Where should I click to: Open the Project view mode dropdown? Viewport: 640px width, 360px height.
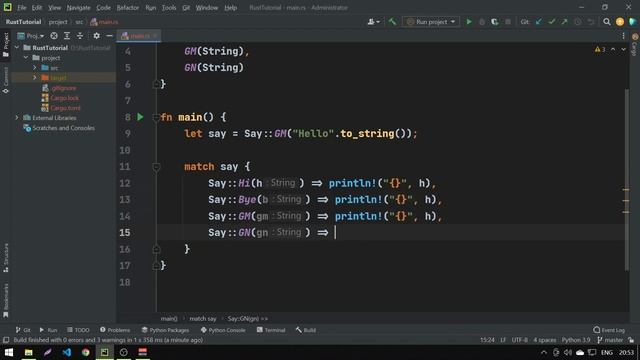tap(31, 36)
